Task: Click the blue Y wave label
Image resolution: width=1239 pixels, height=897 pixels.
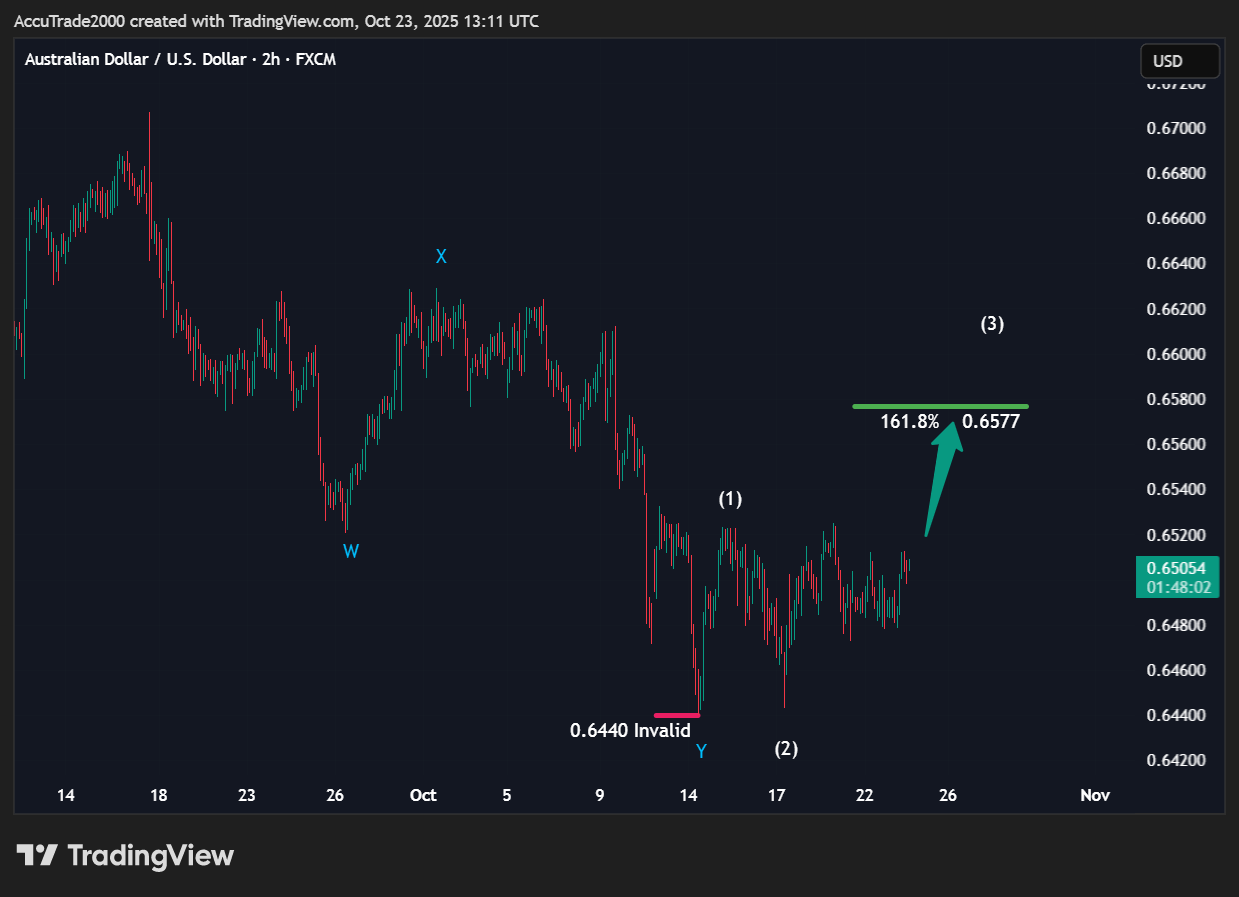Action: [x=701, y=751]
